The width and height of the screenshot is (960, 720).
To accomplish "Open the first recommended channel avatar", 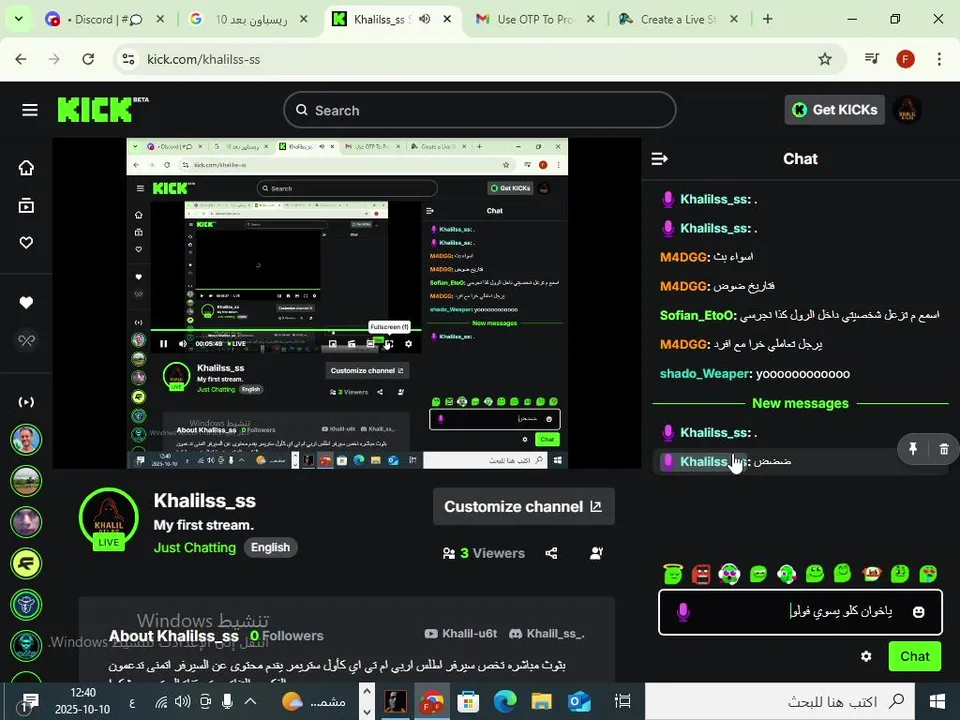I will 26,440.
